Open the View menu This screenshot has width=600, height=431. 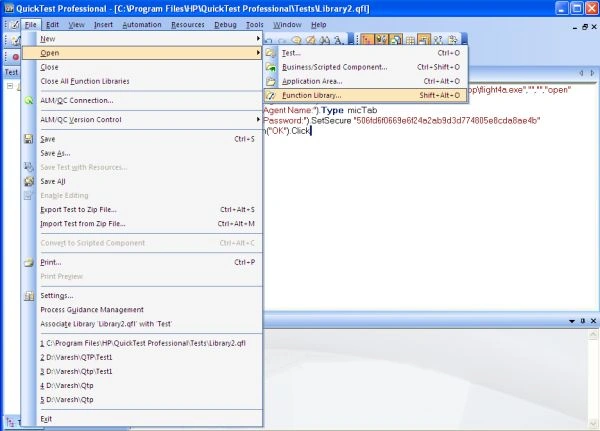pos(77,25)
